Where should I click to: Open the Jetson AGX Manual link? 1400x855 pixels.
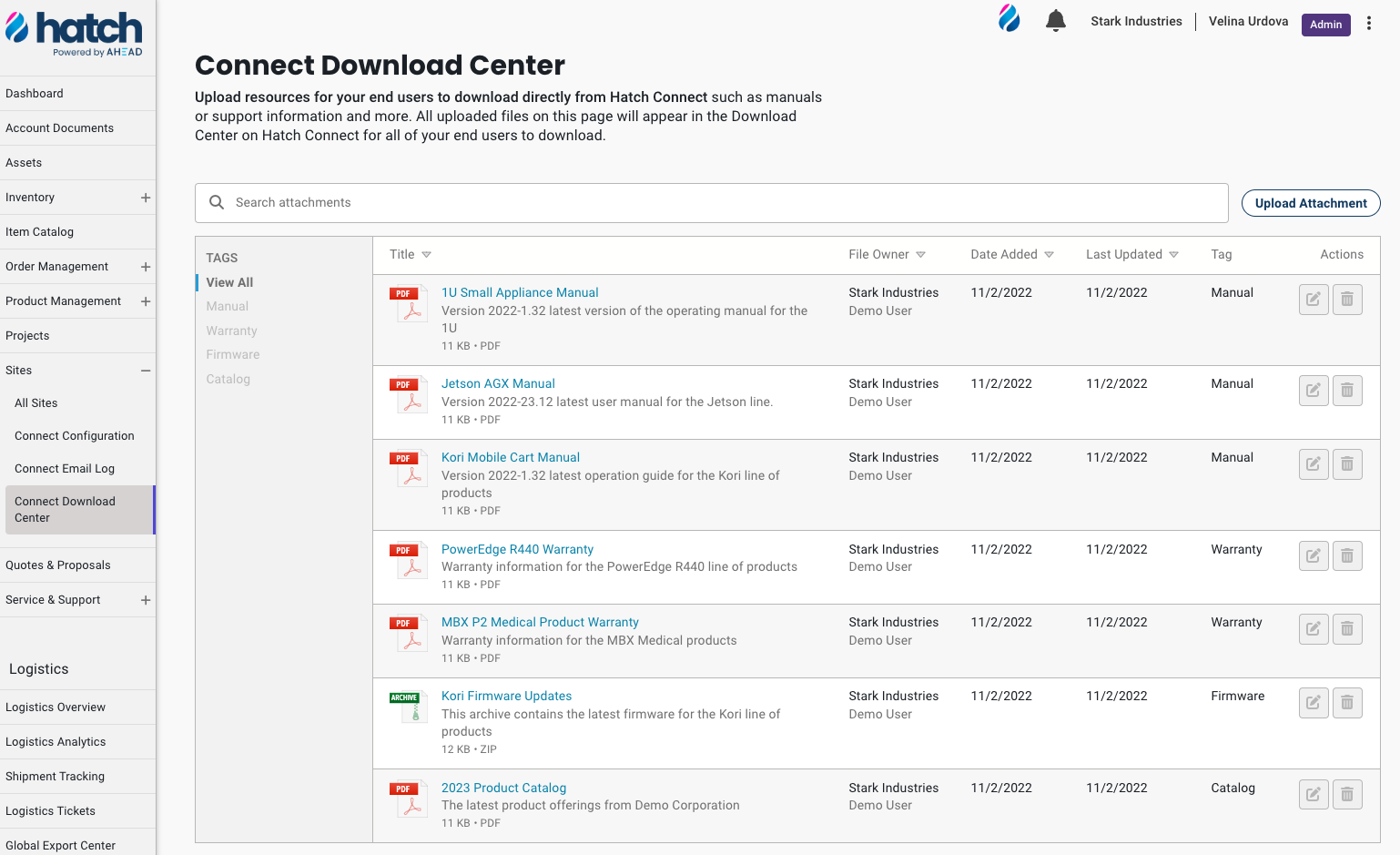tap(498, 383)
